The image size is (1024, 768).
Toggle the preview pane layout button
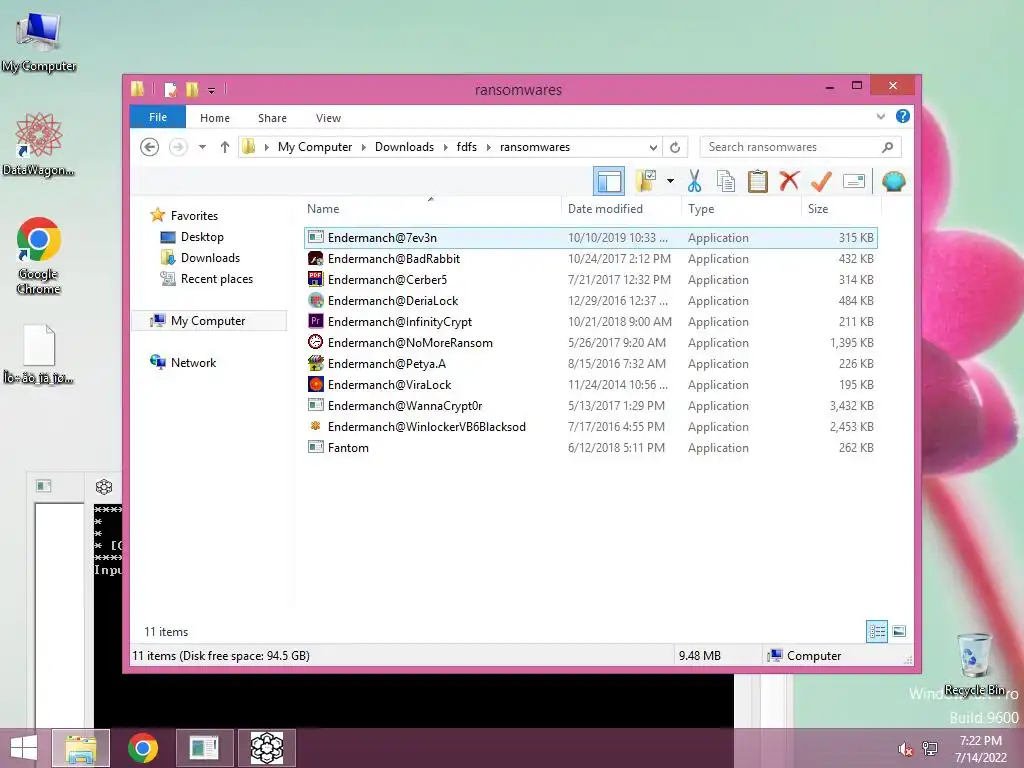coord(609,181)
